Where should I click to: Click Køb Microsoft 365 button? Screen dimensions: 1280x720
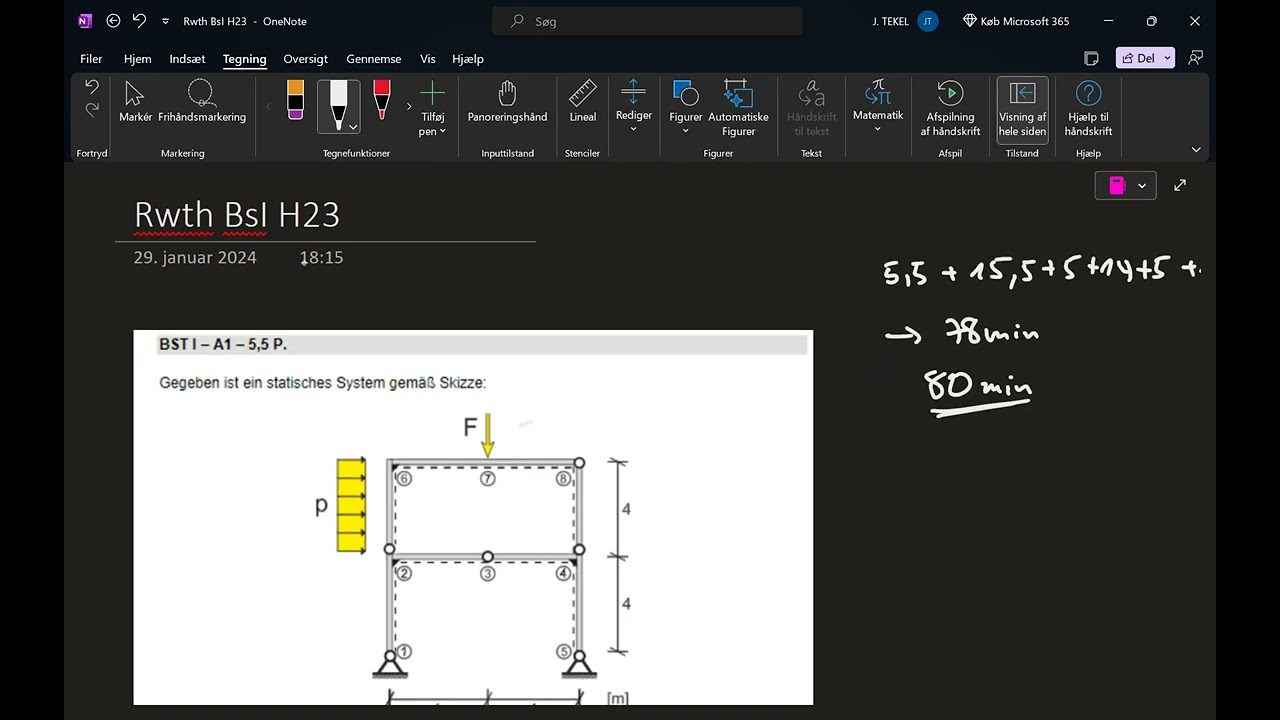coord(1016,21)
